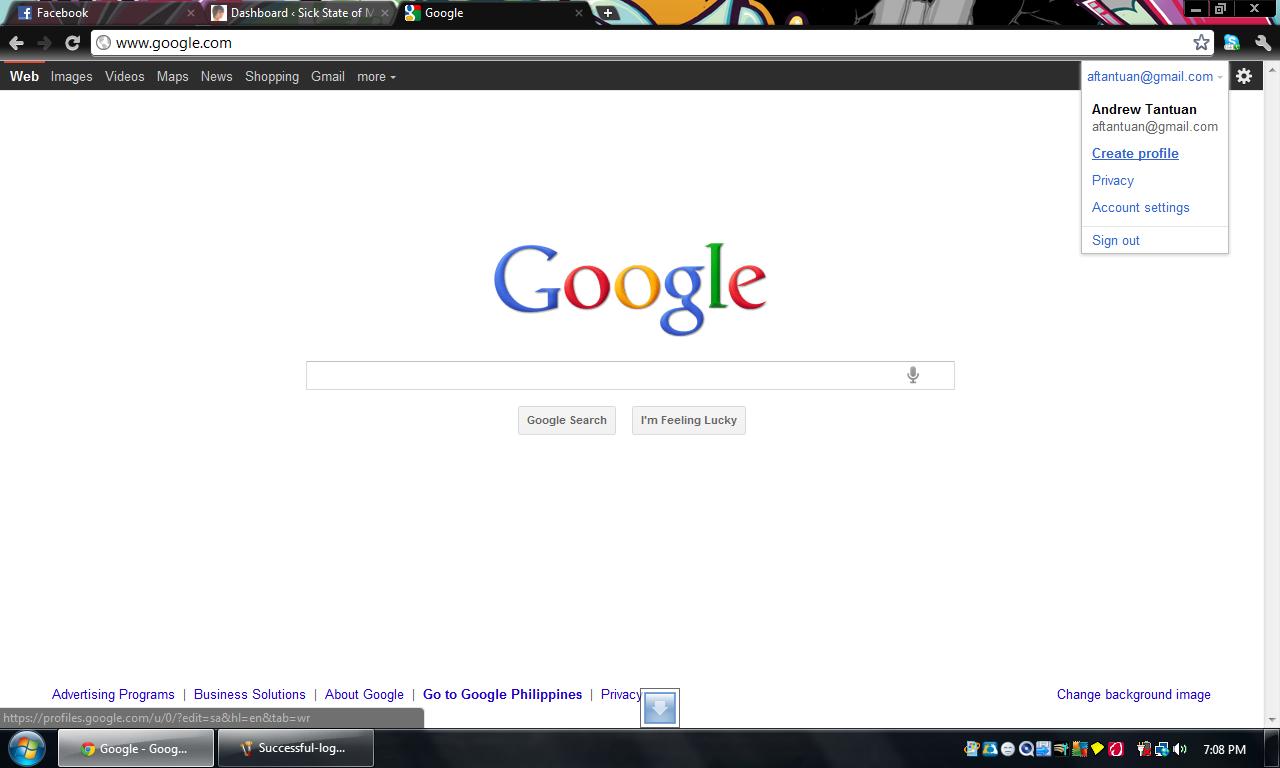
Task: Open a new tab with the plus button
Action: click(x=607, y=13)
